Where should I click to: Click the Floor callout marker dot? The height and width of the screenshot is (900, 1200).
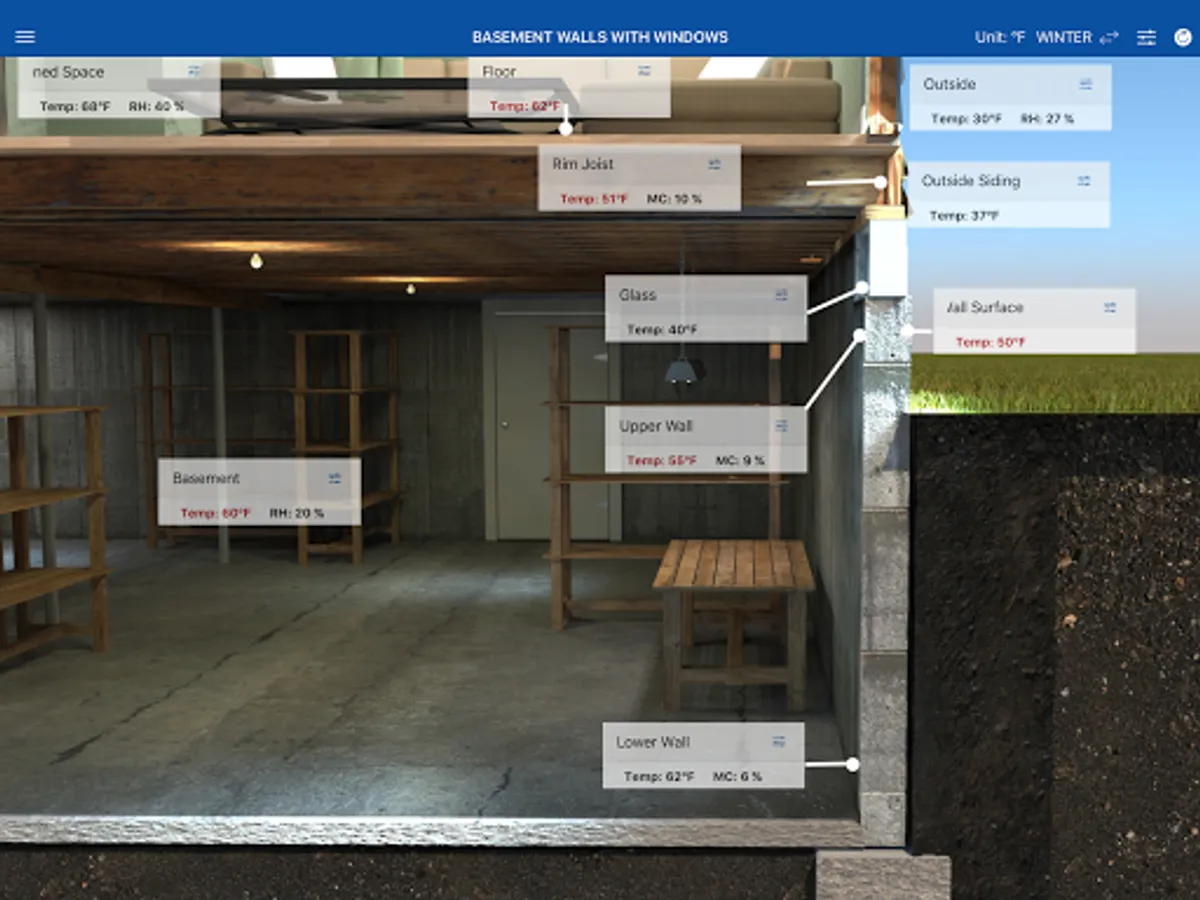[x=566, y=128]
